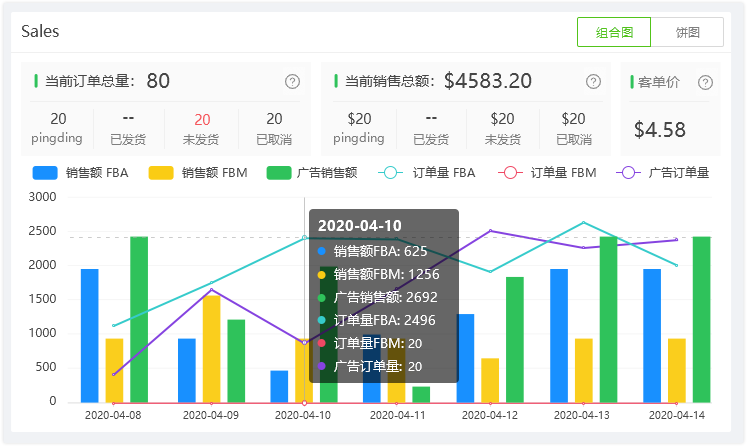Click the green 广告销售额 legend swatch
The image size is (747, 446).
pyautogui.click(x=279, y=172)
